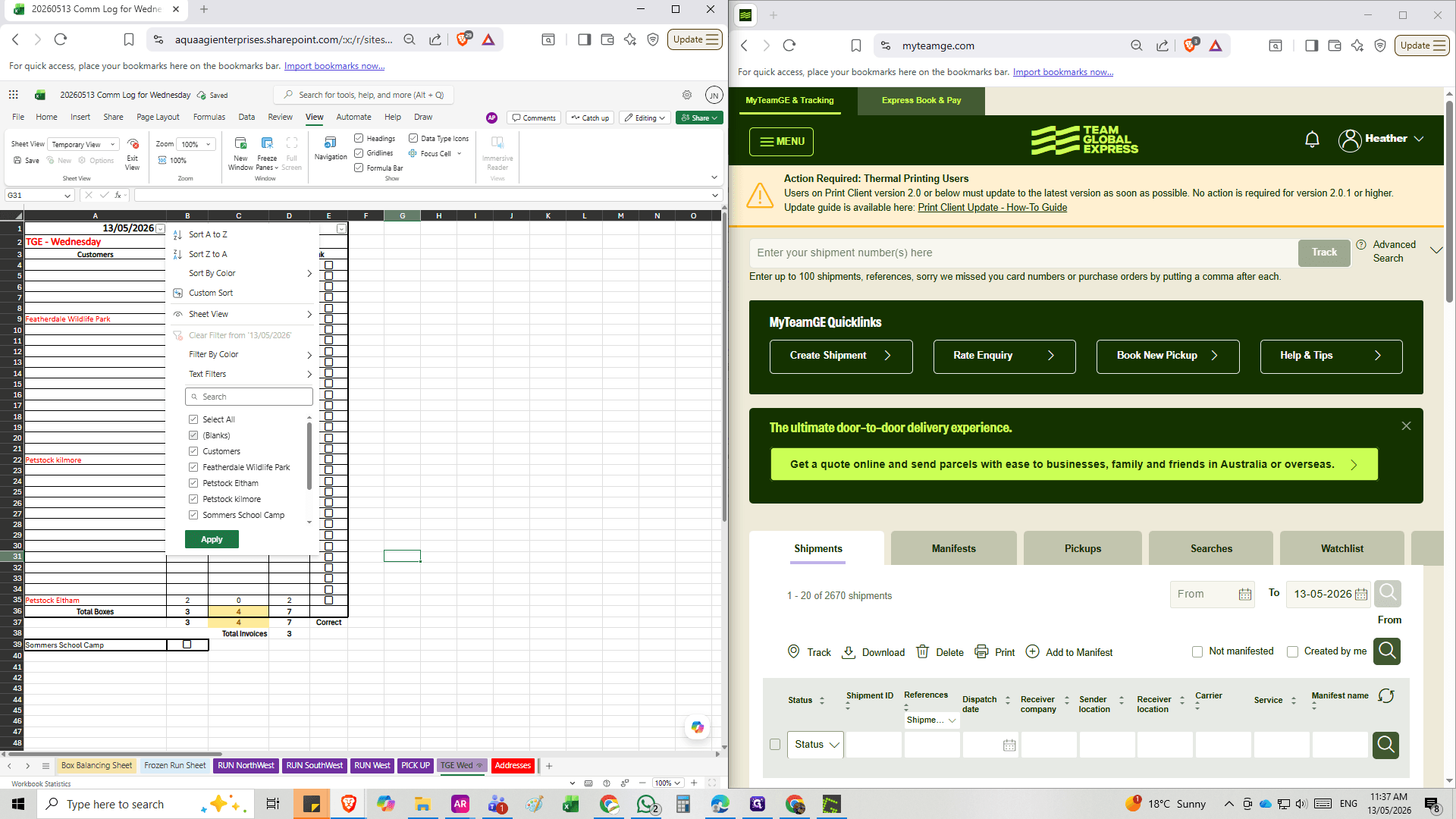This screenshot has height=819, width=1456.
Task: Click the refresh icon beside Manifest name
Action: [1386, 695]
